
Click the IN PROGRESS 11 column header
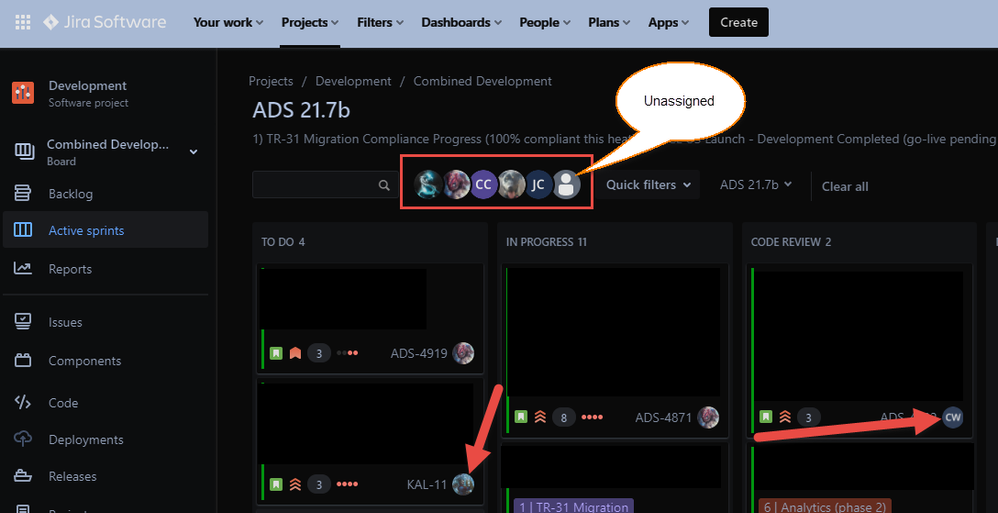(546, 242)
